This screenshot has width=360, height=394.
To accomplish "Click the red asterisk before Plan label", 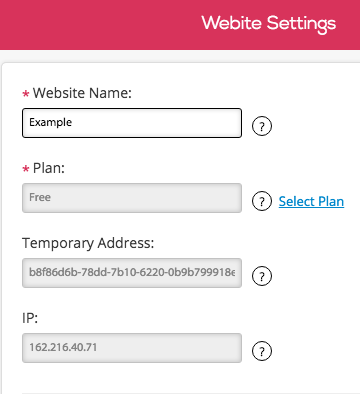I will [26, 169].
